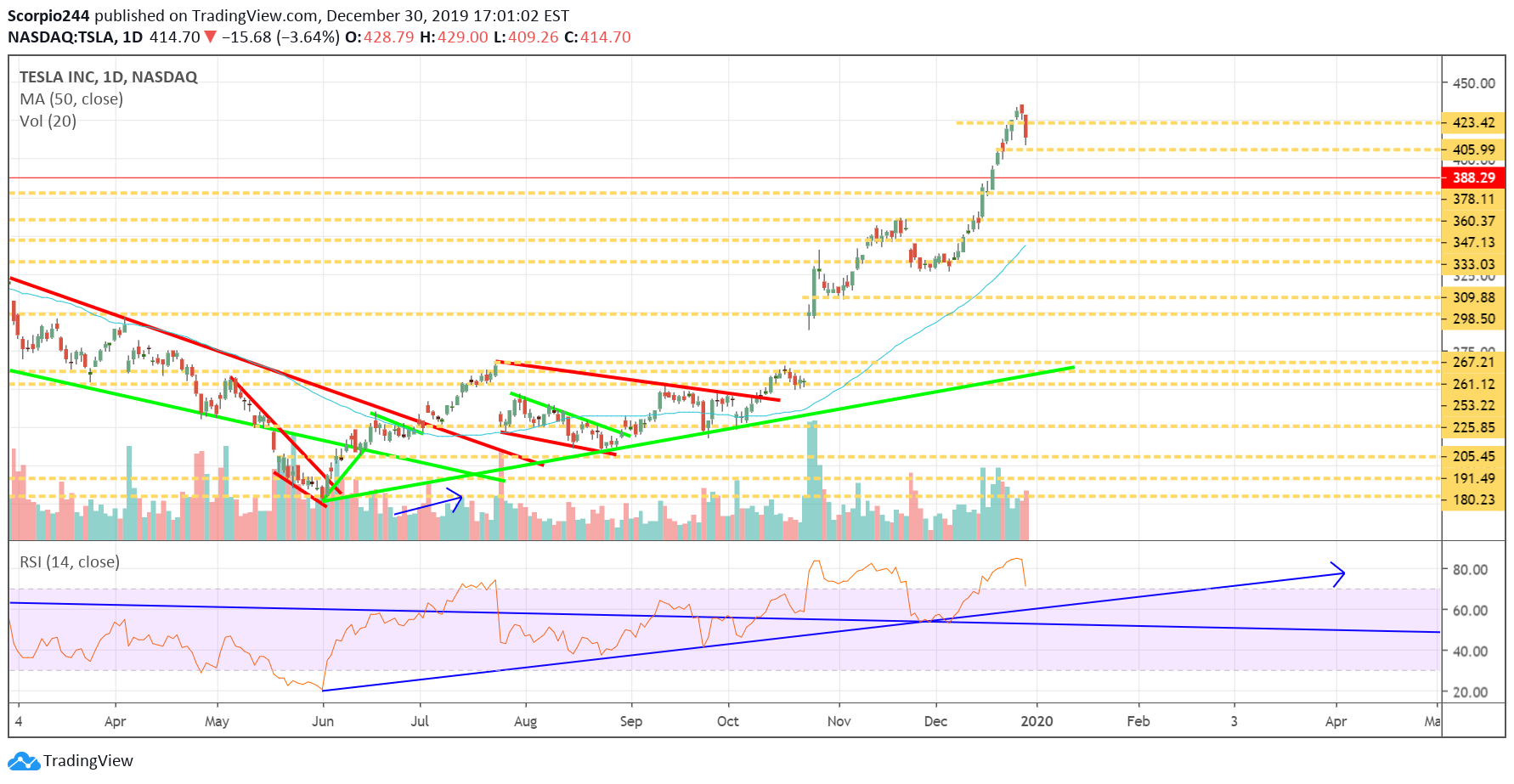Viewport: 1514px width, 784px height.
Task: Click the Dec time axis label
Action: click(x=935, y=722)
